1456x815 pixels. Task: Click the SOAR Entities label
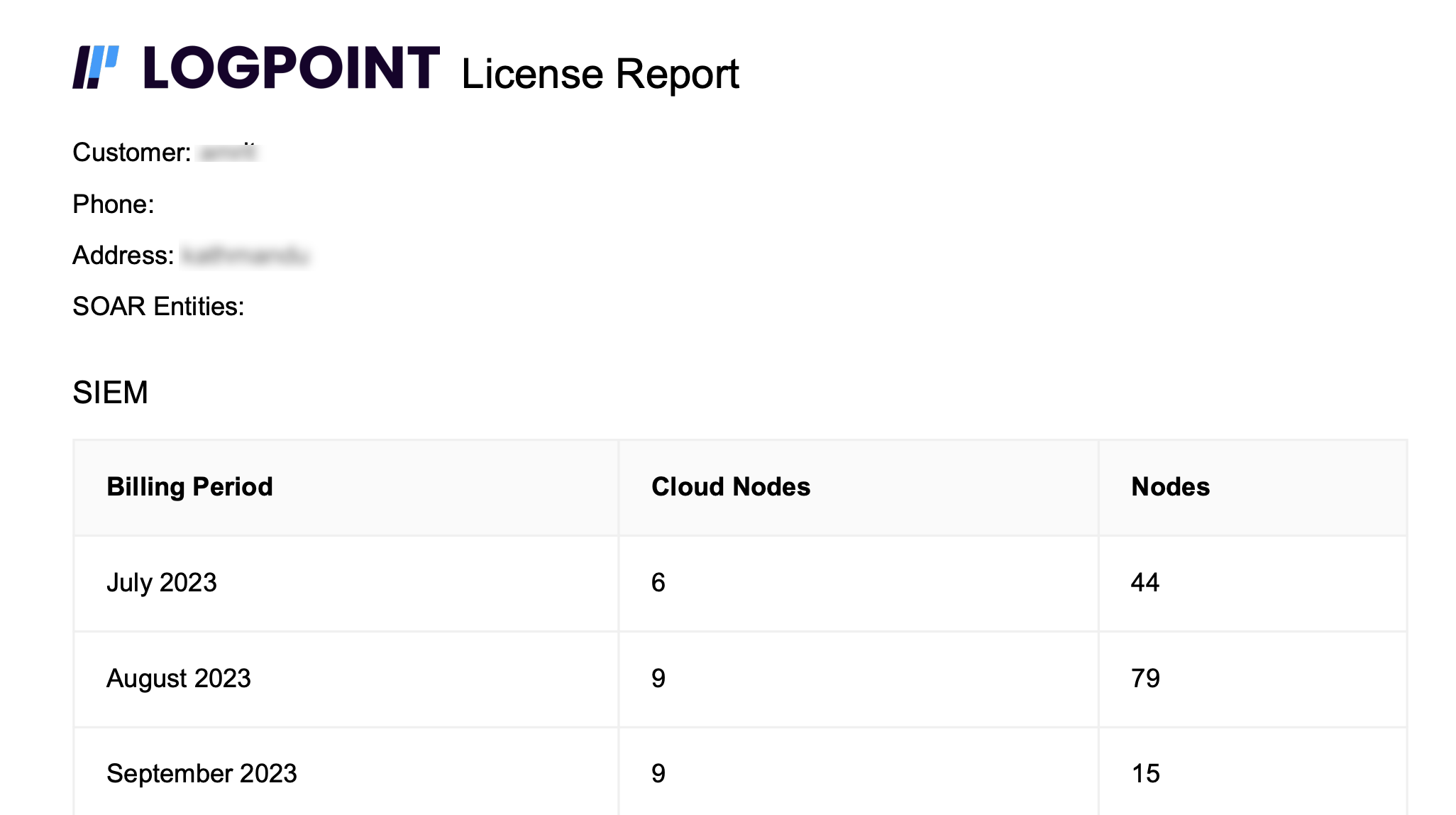tap(158, 307)
